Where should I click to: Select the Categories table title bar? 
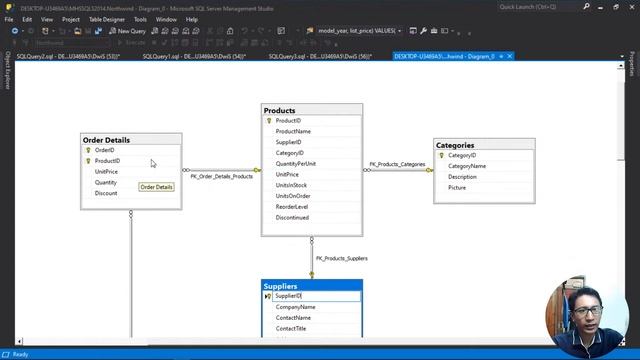point(484,145)
